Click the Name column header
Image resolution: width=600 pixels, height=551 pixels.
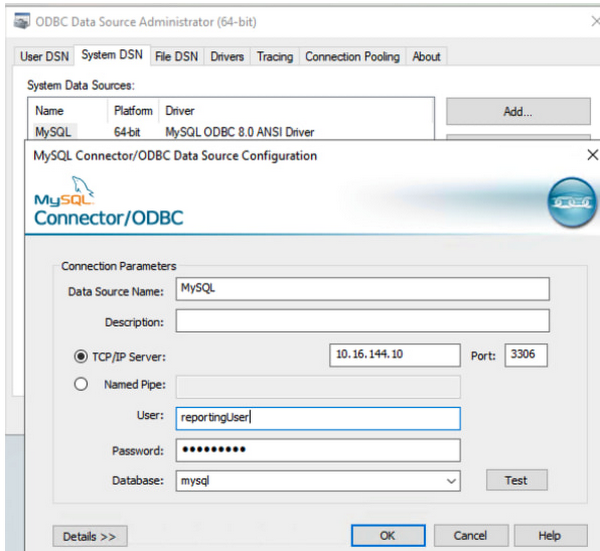(x=68, y=111)
